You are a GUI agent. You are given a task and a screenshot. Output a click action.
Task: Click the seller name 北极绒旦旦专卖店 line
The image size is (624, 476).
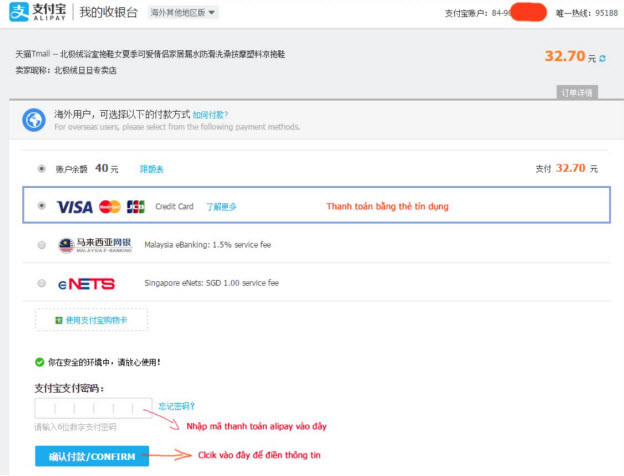(66, 70)
